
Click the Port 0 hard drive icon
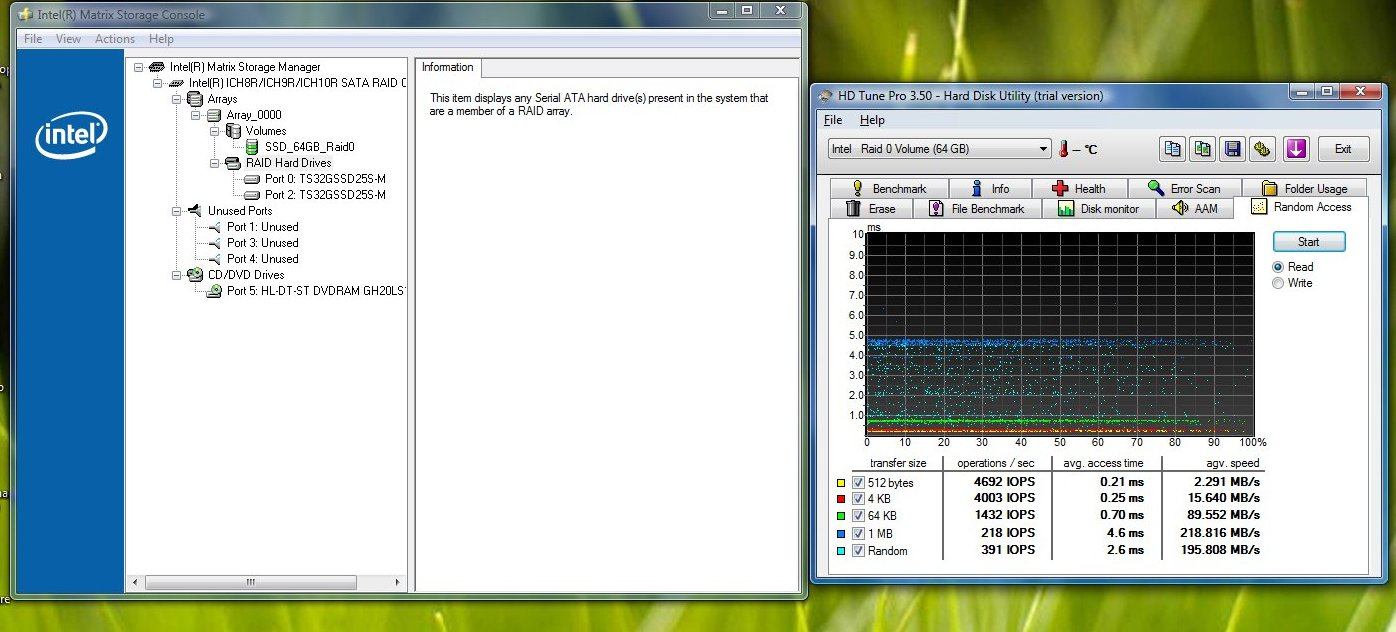pyautogui.click(x=252, y=179)
